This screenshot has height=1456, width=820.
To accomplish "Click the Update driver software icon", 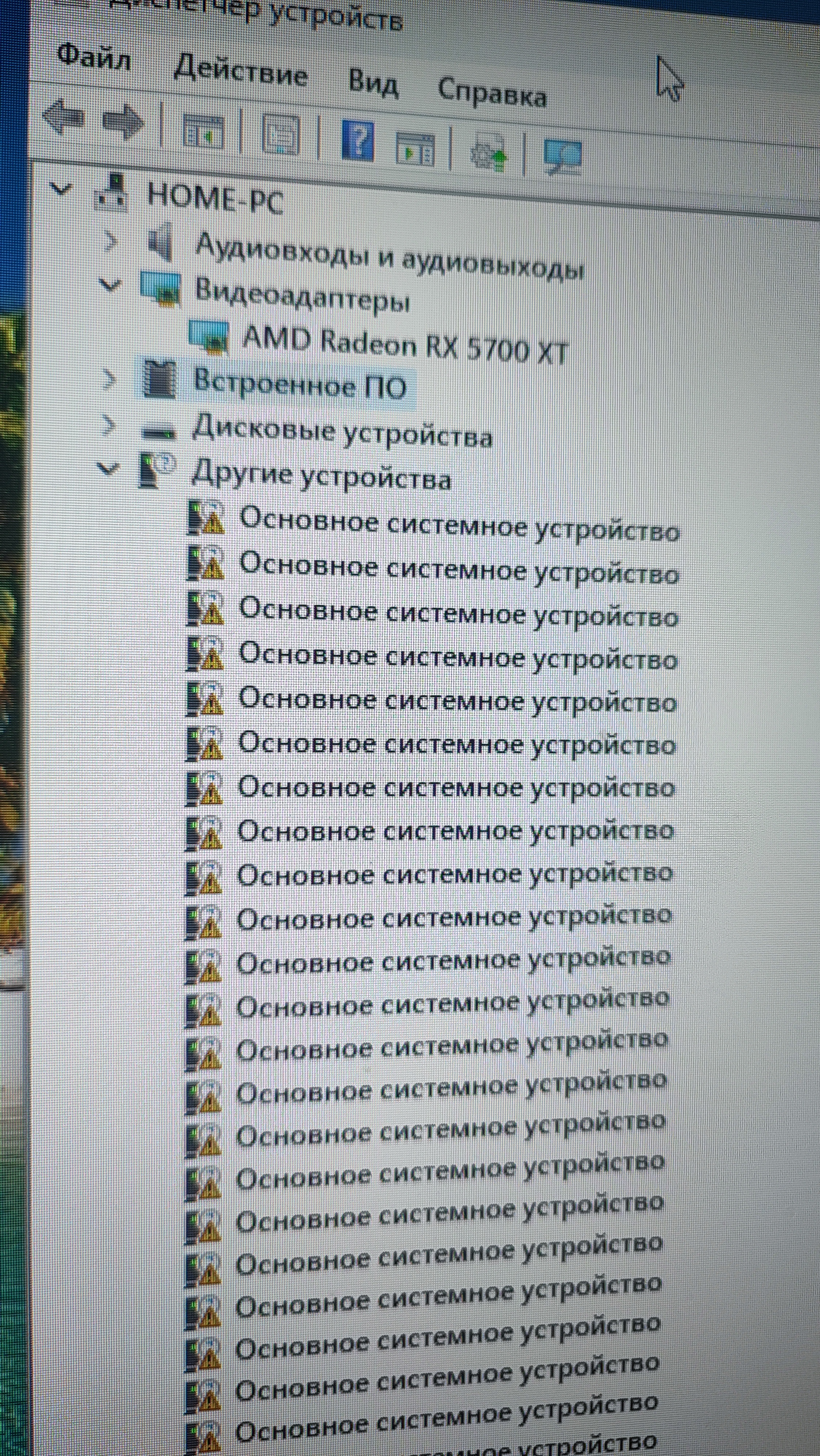I will 489,151.
